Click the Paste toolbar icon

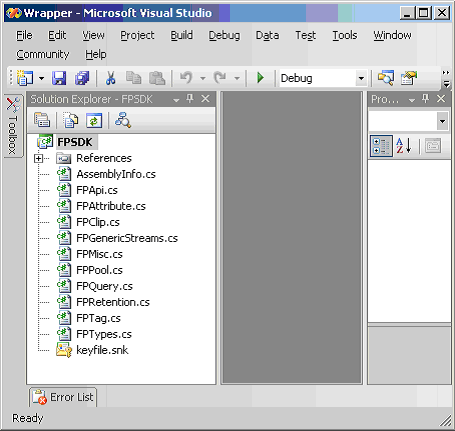157,78
